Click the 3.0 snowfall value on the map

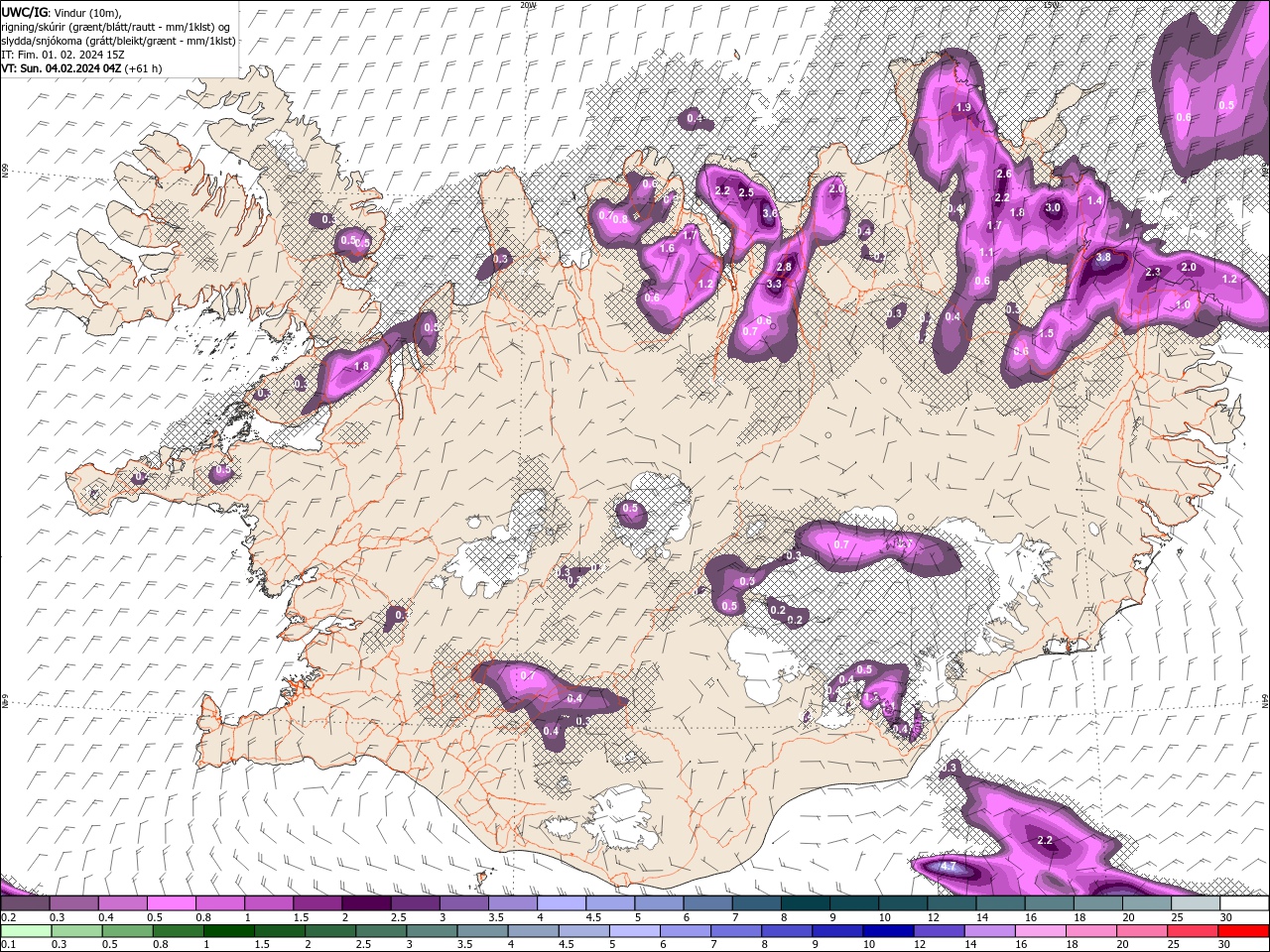(x=1053, y=208)
